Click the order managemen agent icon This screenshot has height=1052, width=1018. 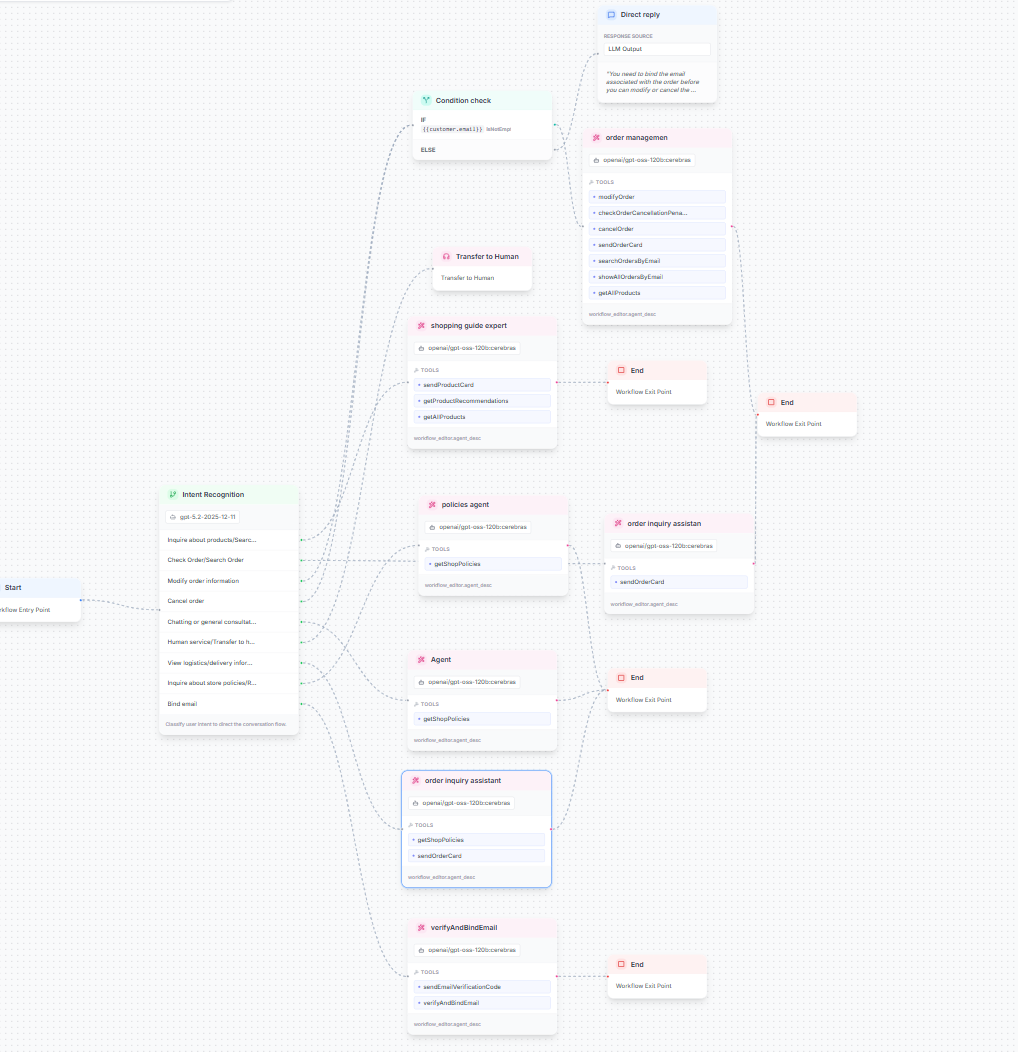596,137
